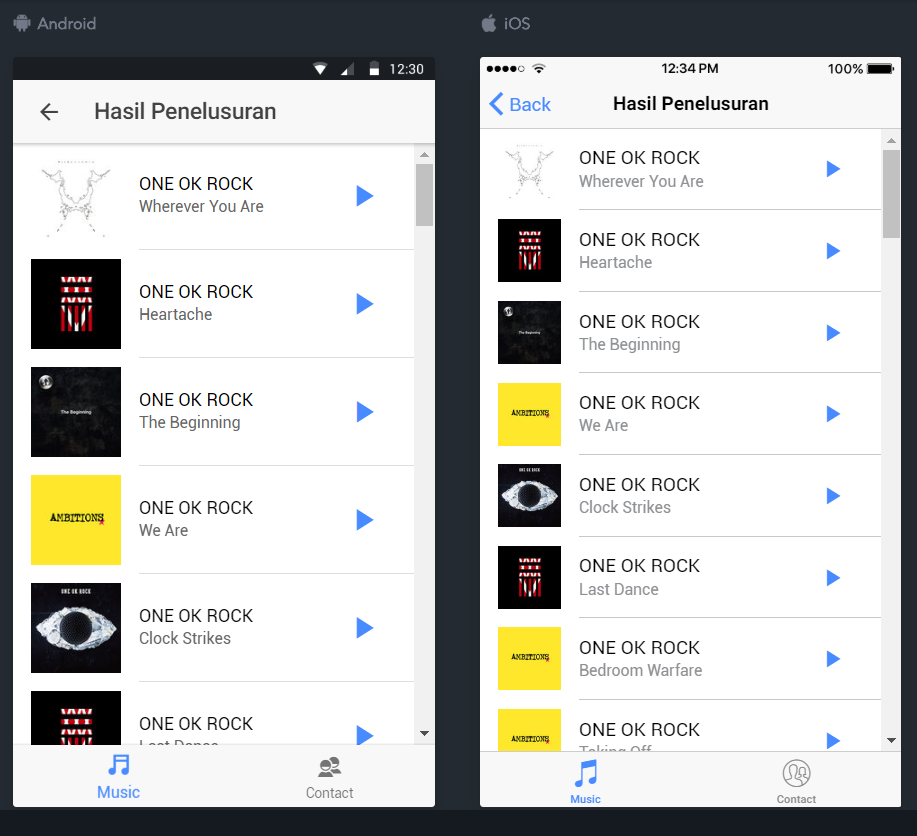Screen dimensions: 917x836
Task: Click iOS status bar signal dots
Action: (x=505, y=68)
